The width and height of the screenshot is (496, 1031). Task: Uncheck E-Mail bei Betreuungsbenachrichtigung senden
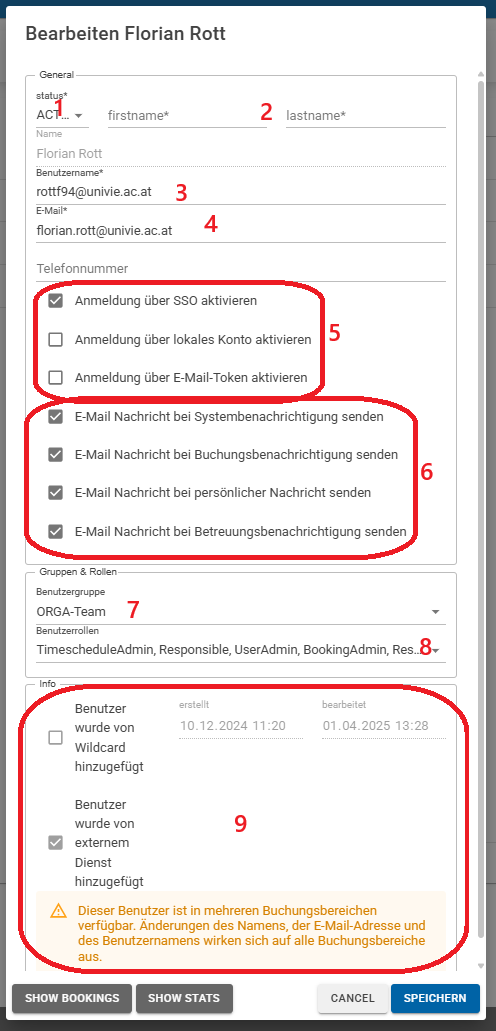point(56,531)
